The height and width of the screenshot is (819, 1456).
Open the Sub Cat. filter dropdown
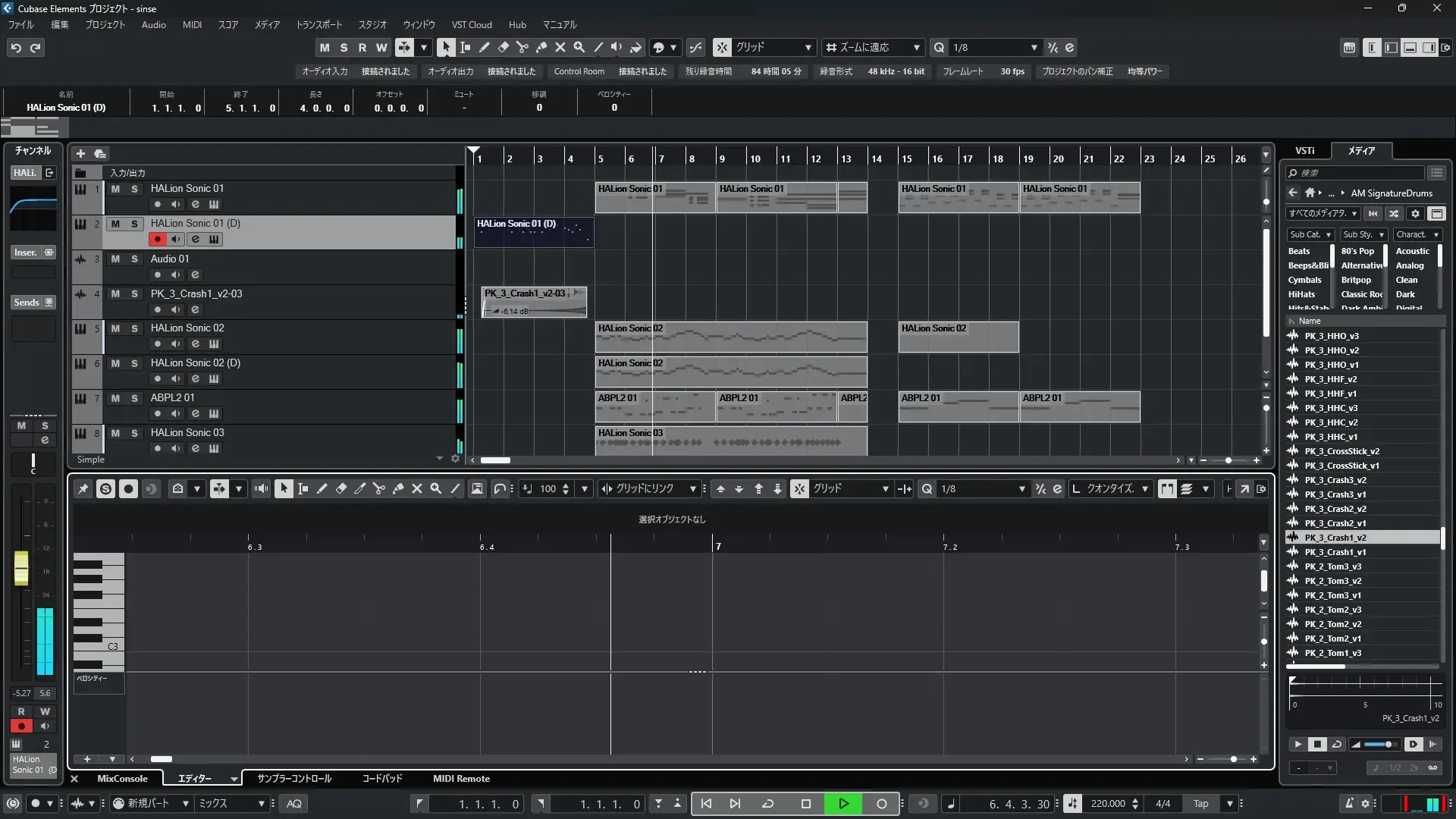(x=1310, y=235)
